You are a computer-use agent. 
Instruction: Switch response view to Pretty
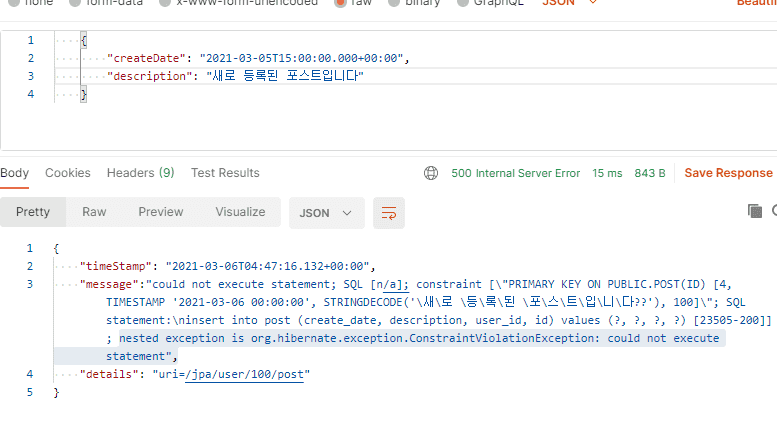click(33, 212)
